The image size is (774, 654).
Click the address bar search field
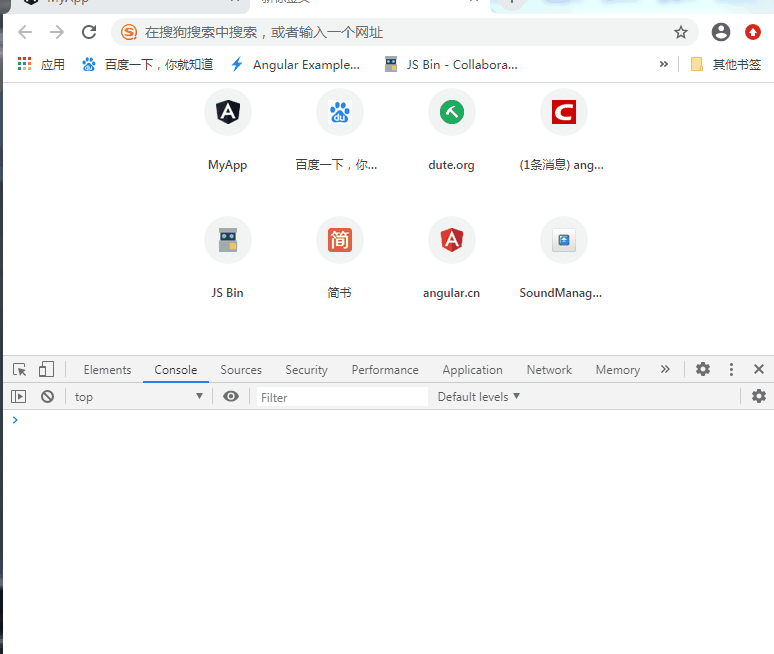pos(405,33)
